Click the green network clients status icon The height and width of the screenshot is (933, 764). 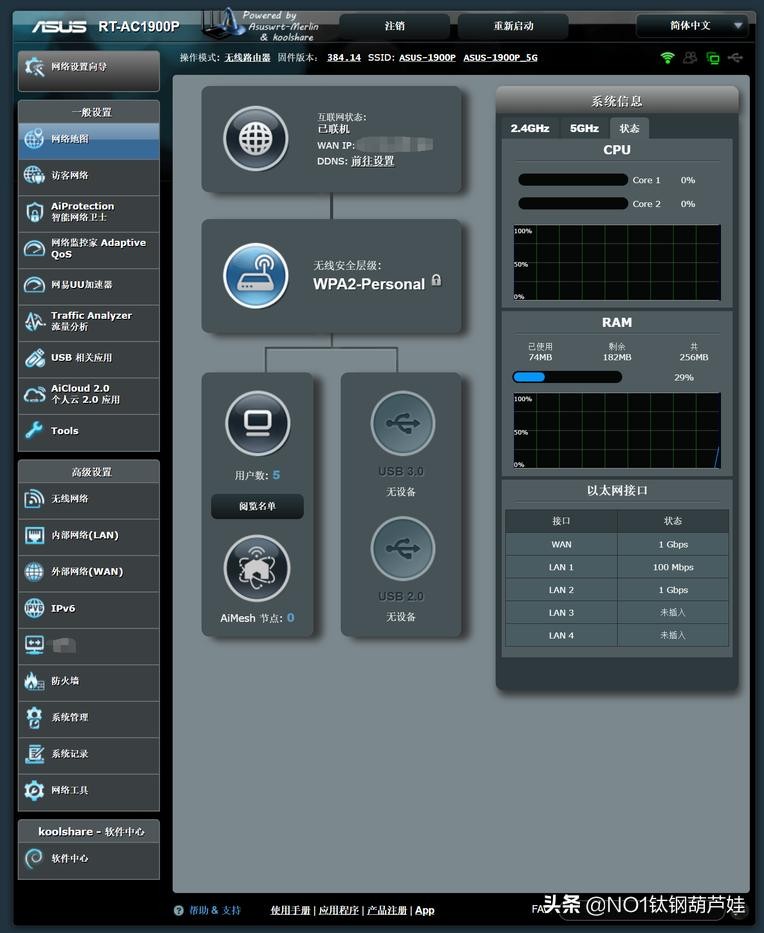click(x=713, y=58)
